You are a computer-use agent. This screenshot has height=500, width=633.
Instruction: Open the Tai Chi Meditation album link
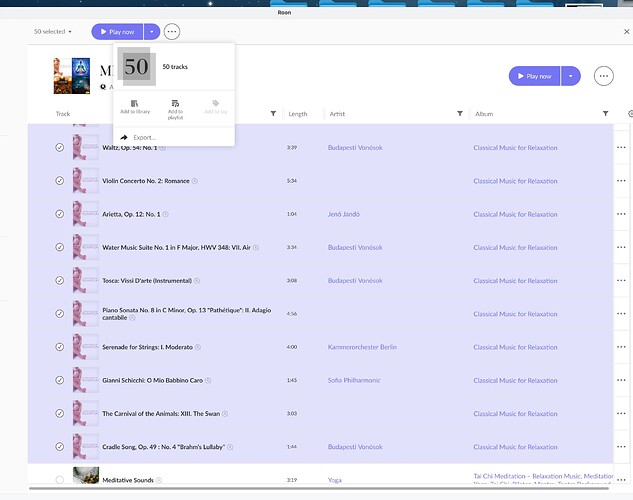543,479
